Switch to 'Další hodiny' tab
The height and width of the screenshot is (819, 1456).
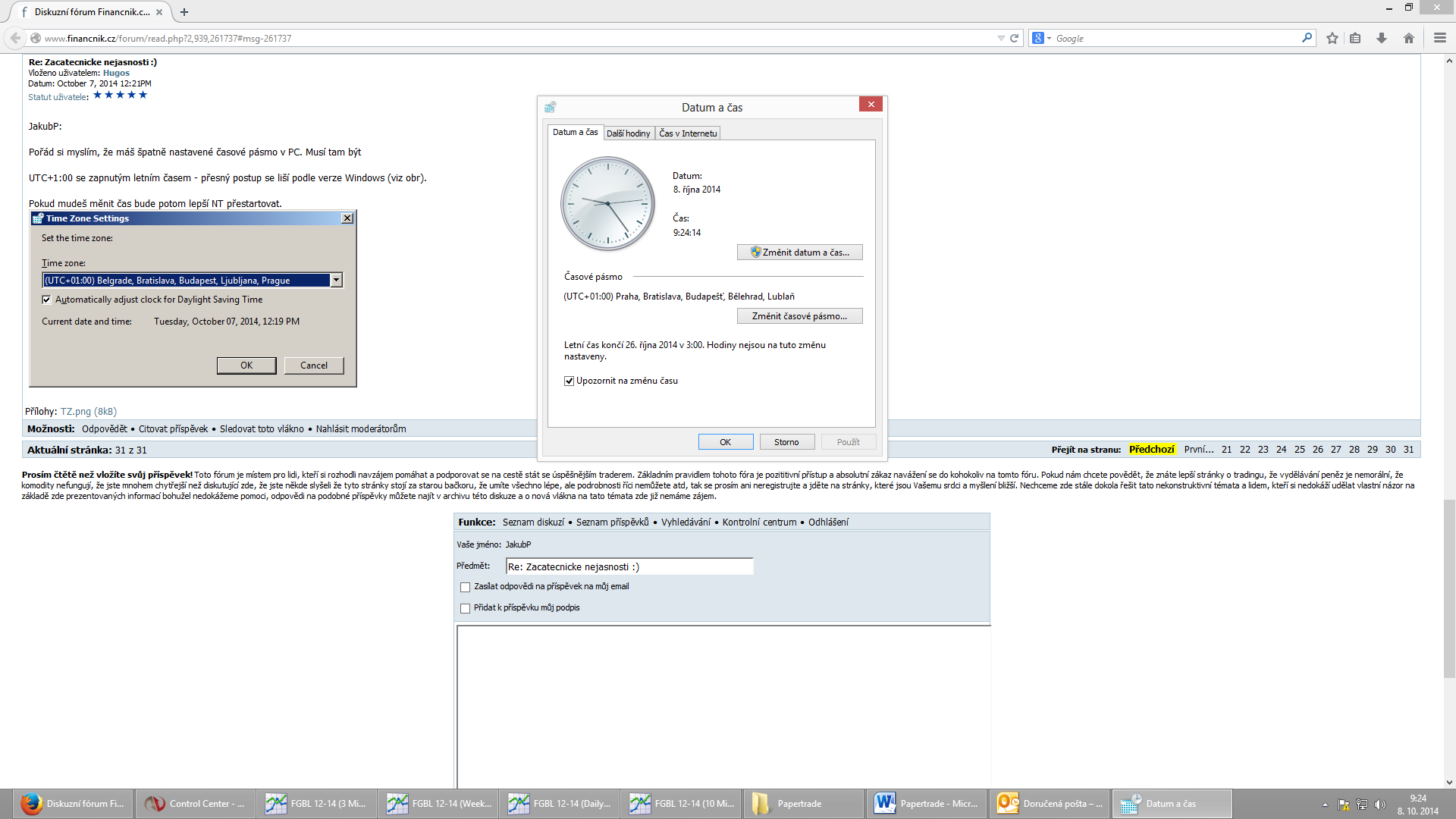[x=628, y=133]
